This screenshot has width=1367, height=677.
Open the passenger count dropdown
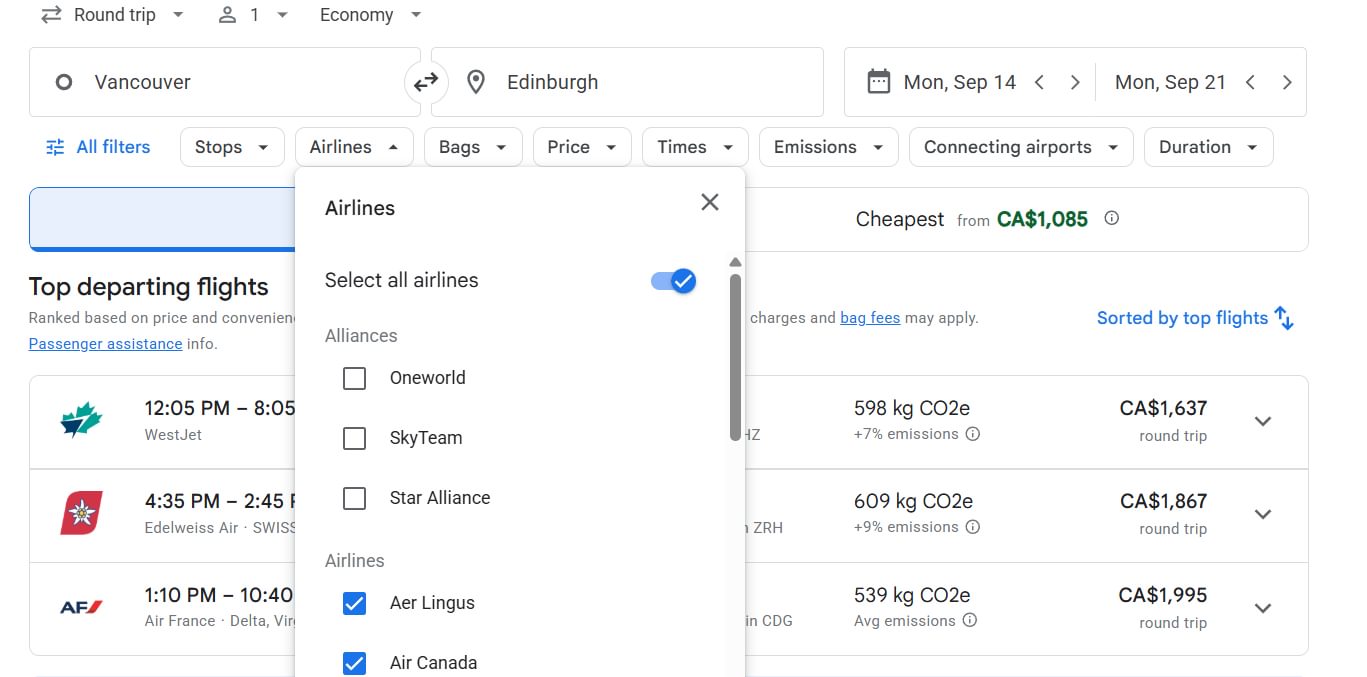point(254,15)
